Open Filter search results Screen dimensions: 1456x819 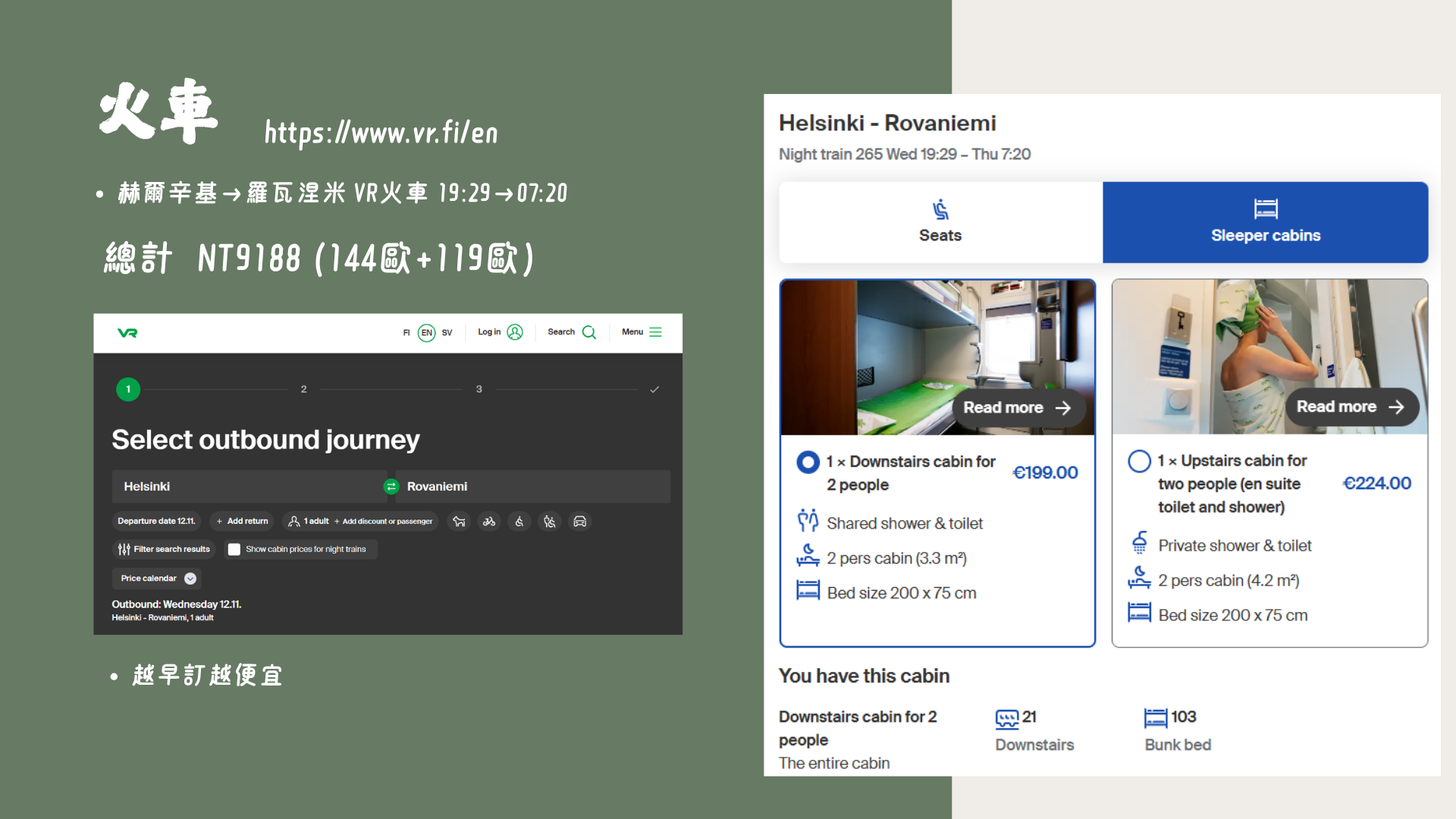pos(164,549)
